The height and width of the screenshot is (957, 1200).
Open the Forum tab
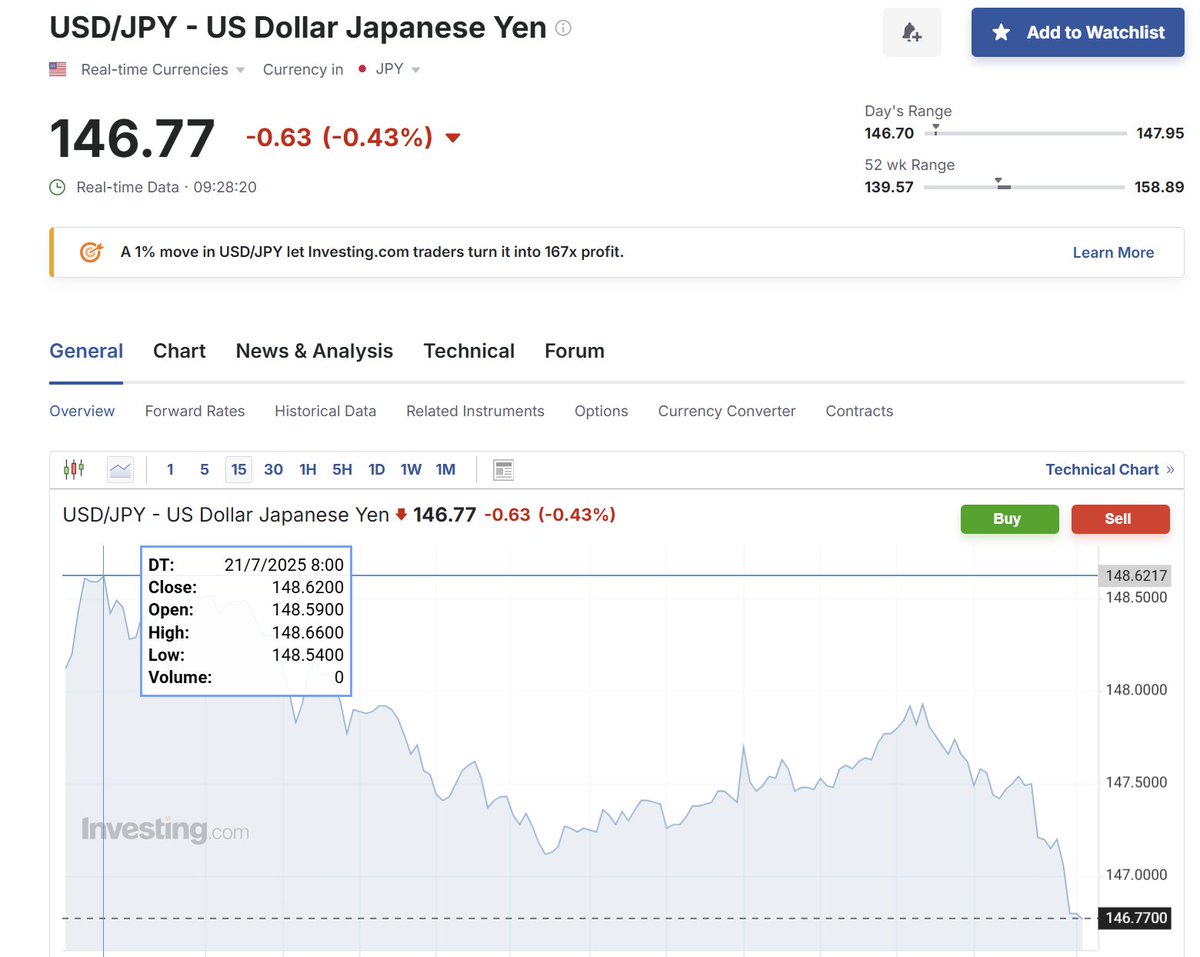(x=574, y=351)
